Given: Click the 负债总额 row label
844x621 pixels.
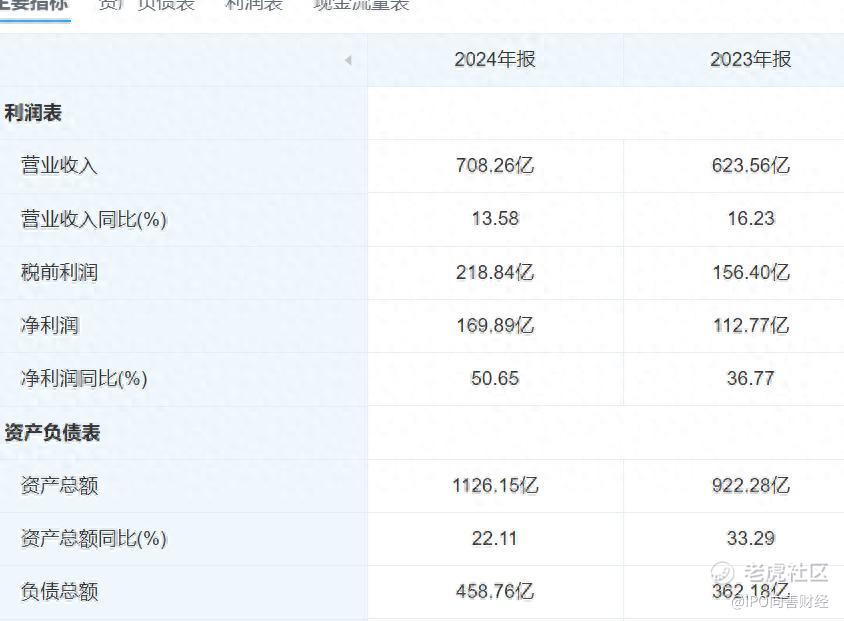Looking at the screenshot, I should pyautogui.click(x=59, y=591).
